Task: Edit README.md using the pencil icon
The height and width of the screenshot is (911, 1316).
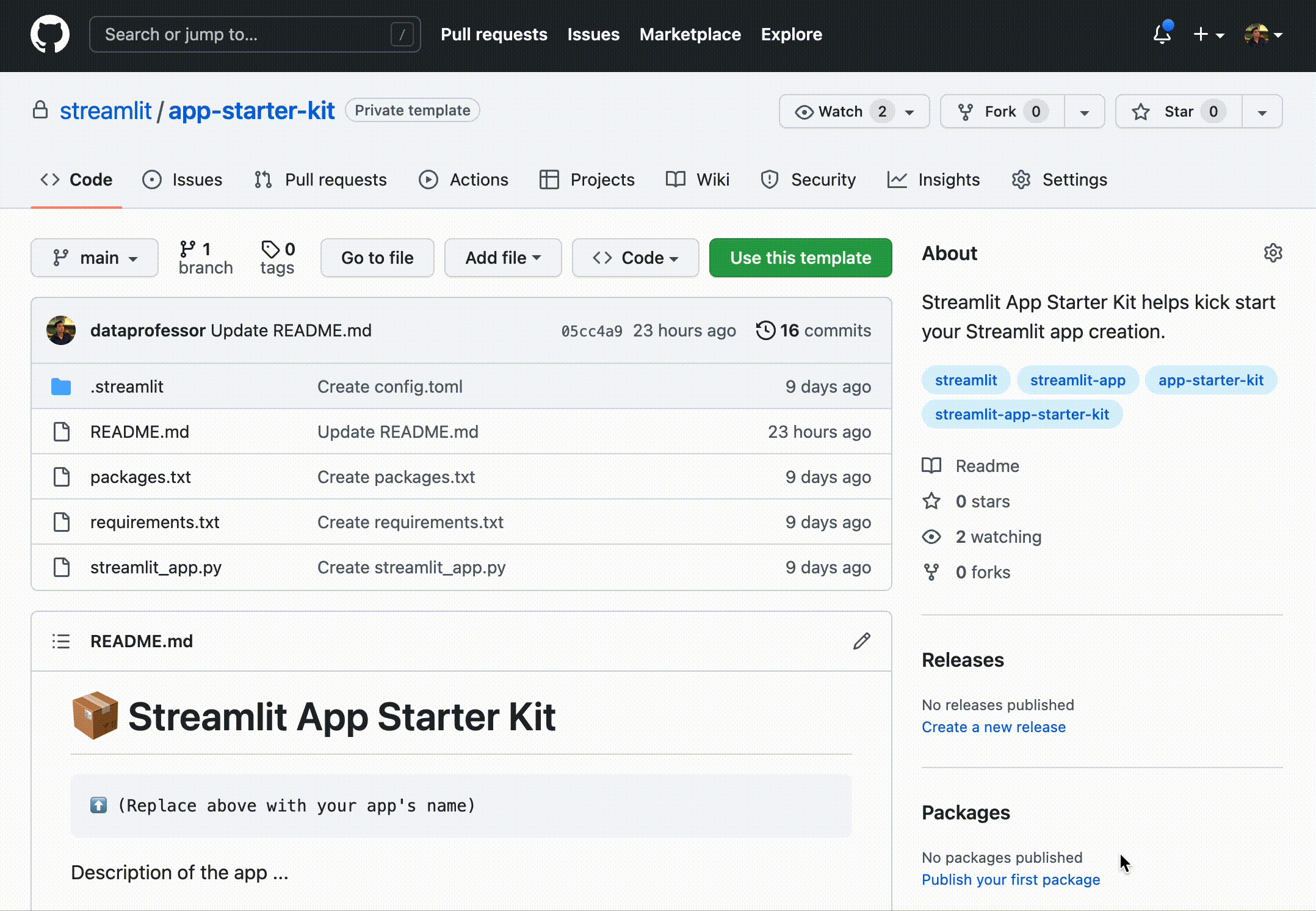Action: pyautogui.click(x=861, y=641)
